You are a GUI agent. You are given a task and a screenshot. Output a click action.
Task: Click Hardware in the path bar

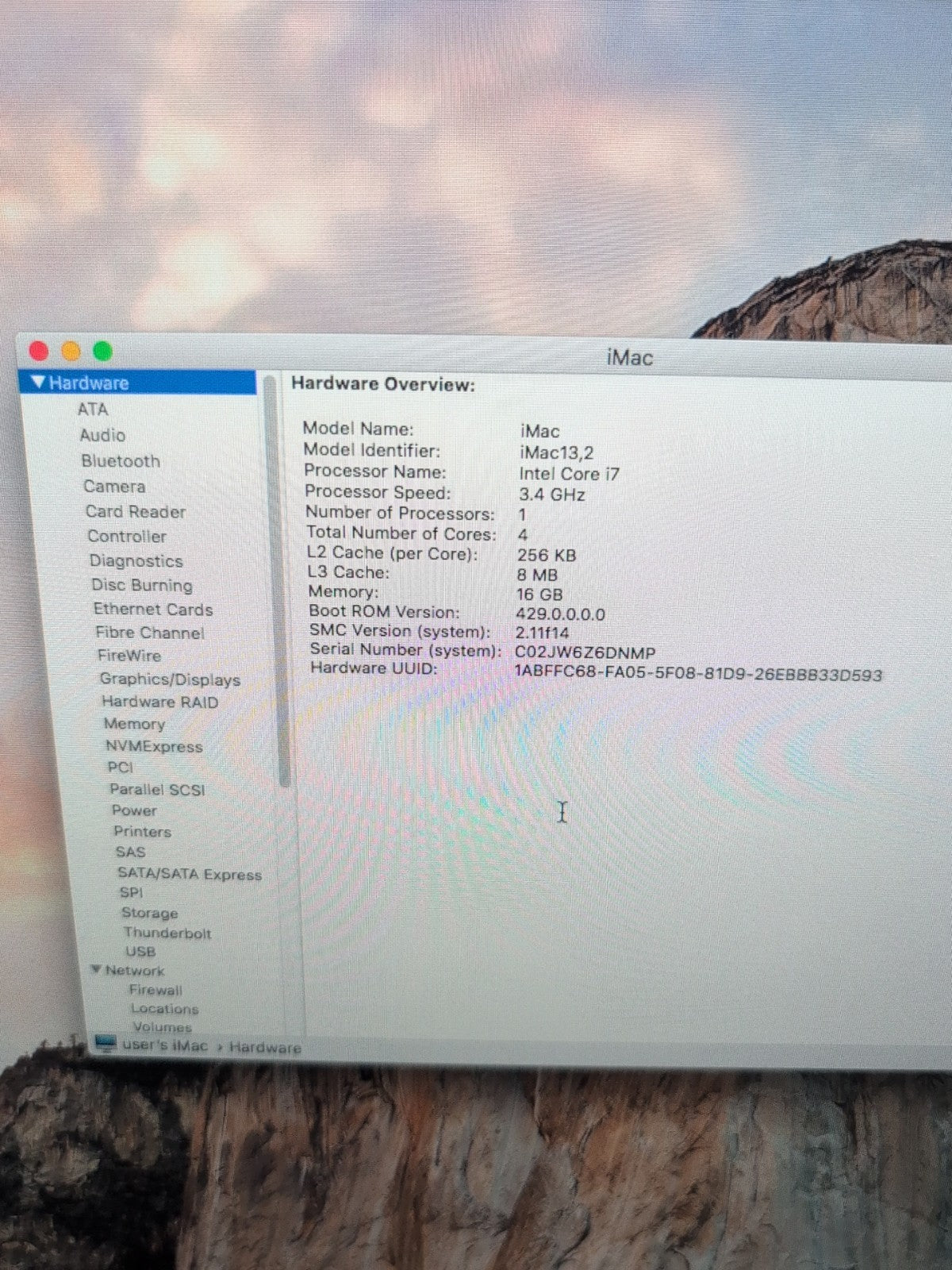265,1048
